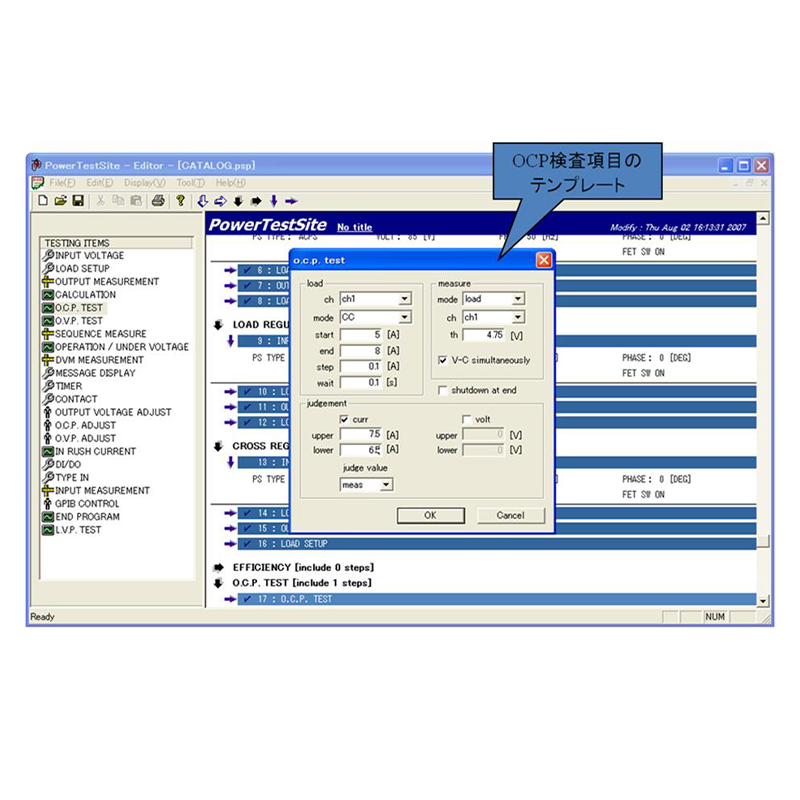Select the END PROGRAM item

tap(88, 519)
